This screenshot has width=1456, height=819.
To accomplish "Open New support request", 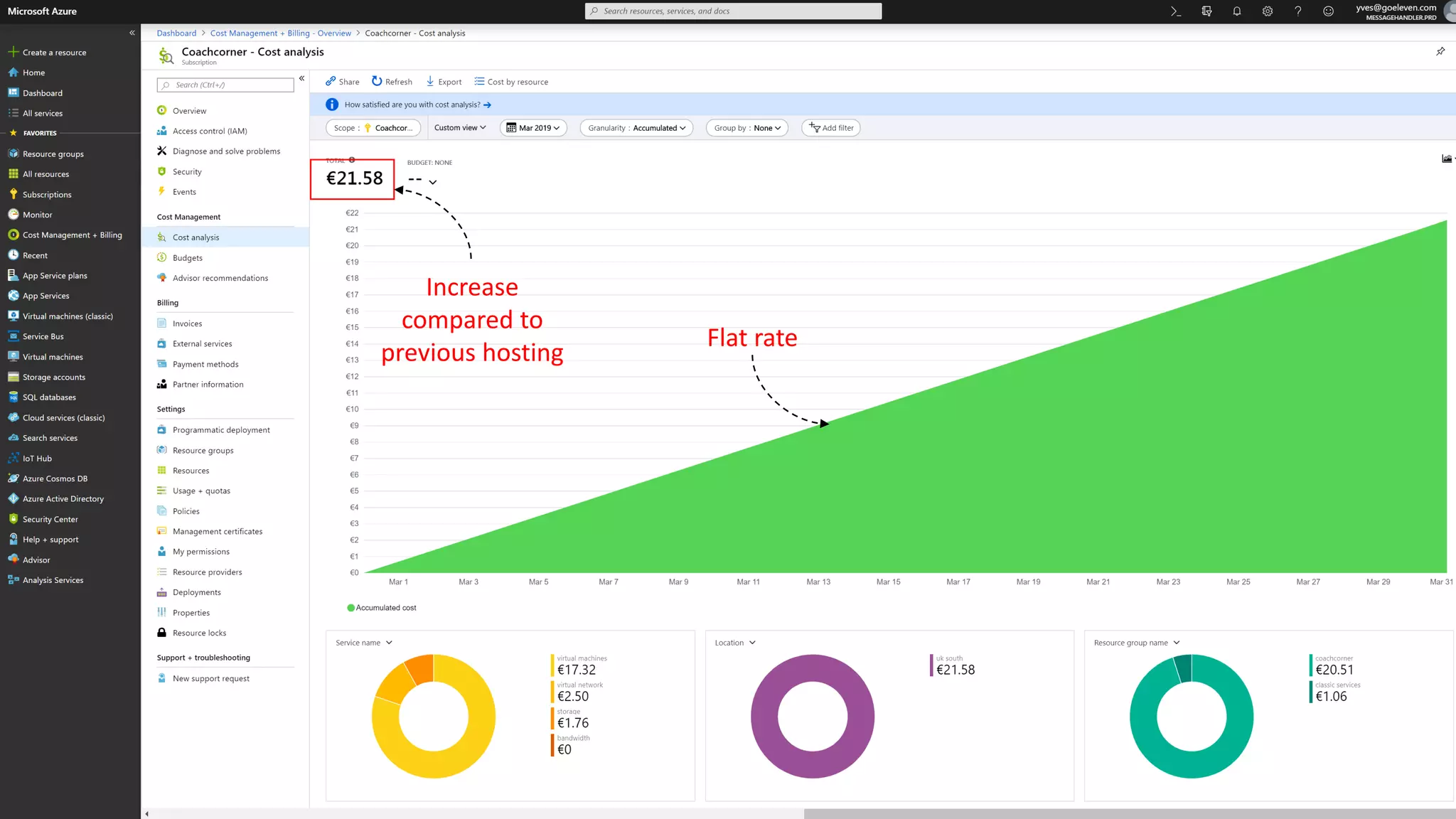I will coord(210,679).
